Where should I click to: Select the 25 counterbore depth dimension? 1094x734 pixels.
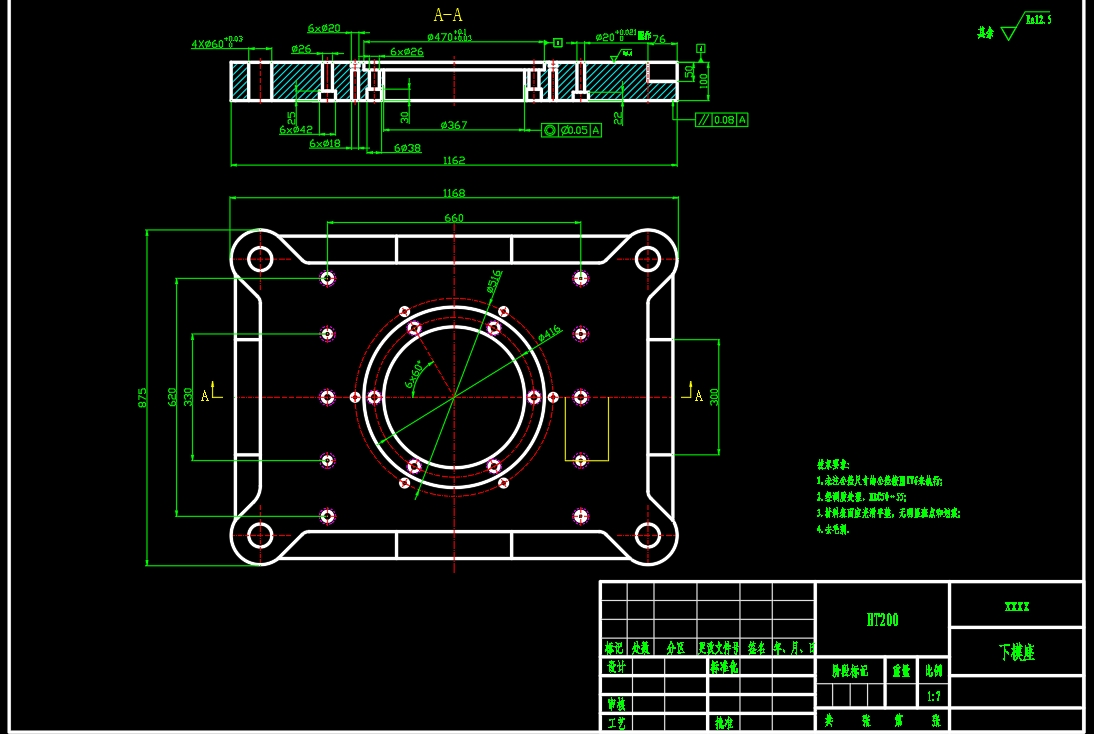(291, 117)
